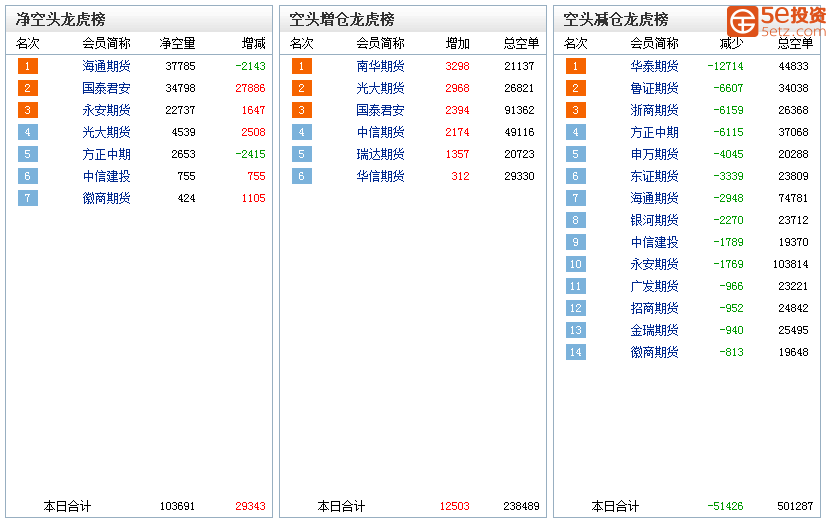
Task: Open 海通期货 in the 空头减仓龙虎榜 table
Action: click(654, 198)
